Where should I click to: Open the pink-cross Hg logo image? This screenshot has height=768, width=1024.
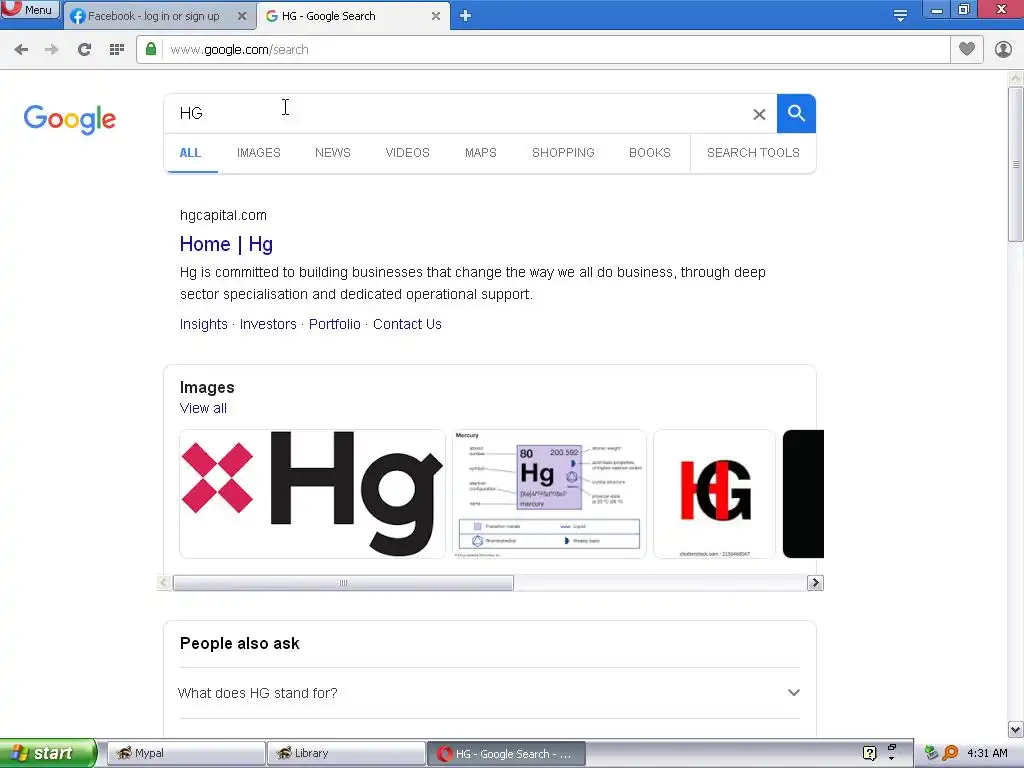pyautogui.click(x=312, y=494)
